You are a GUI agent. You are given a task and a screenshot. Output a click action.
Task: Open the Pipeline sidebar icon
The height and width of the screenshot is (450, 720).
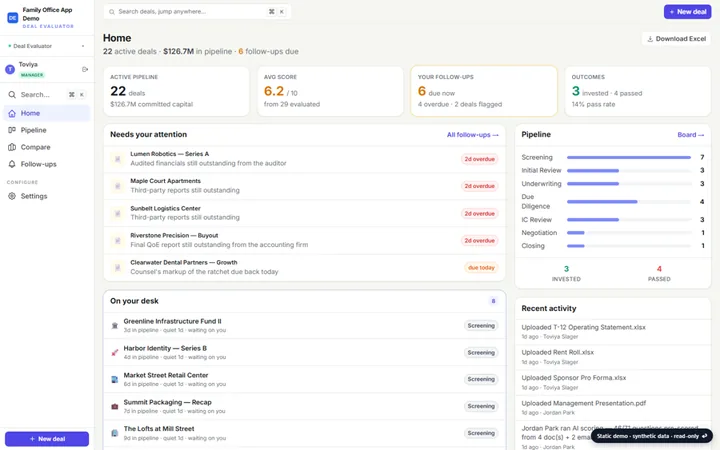(x=12, y=130)
